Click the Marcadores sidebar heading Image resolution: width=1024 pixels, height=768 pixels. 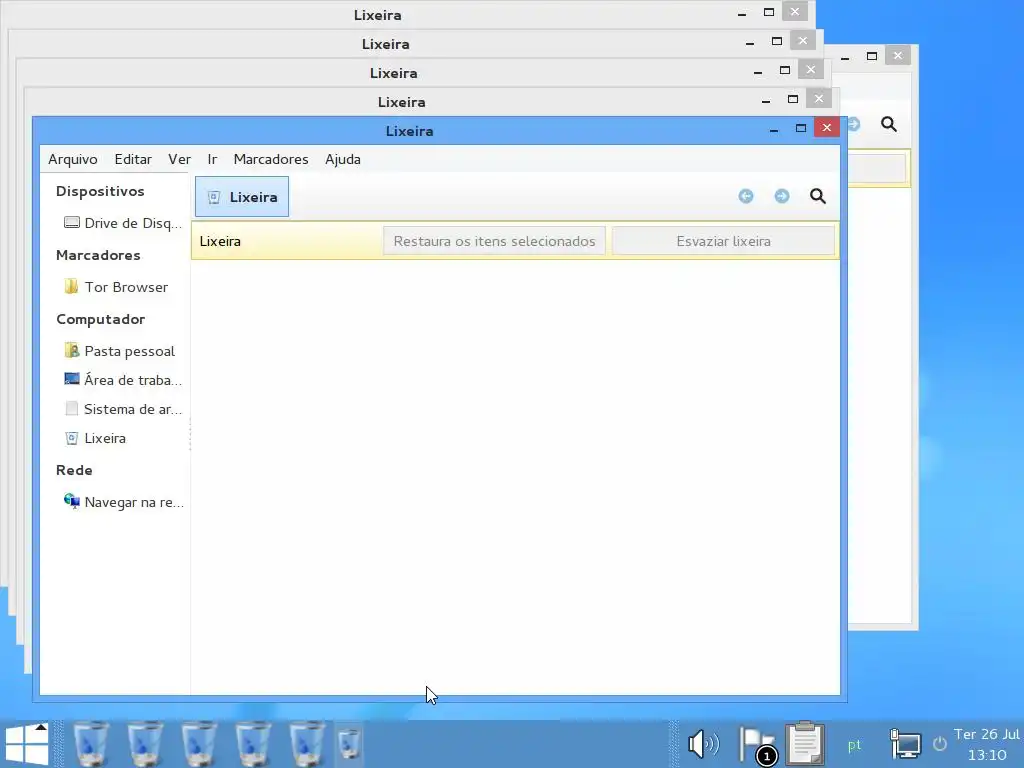(x=98, y=255)
